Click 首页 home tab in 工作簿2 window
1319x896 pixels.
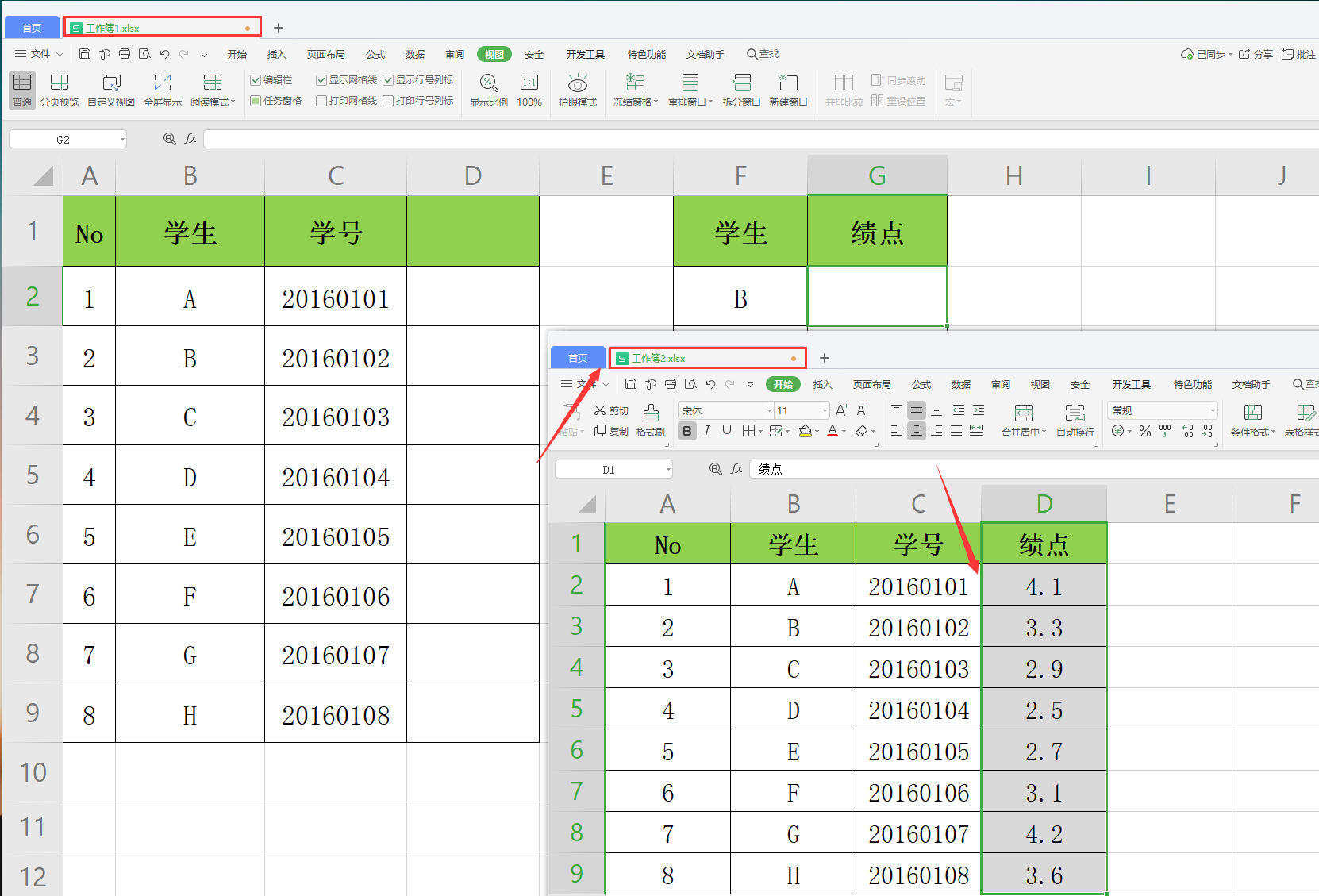578,358
